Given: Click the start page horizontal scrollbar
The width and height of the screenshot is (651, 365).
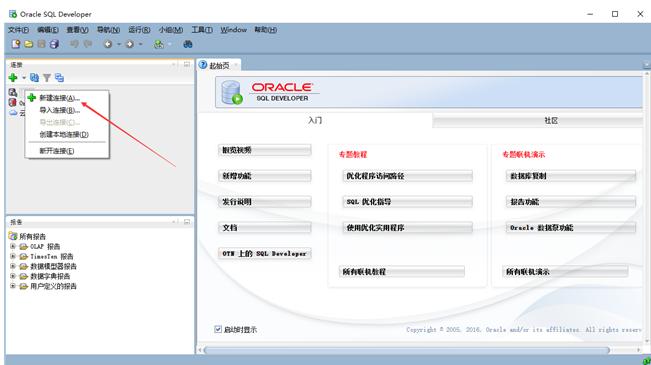Looking at the screenshot, I should click(x=407, y=350).
